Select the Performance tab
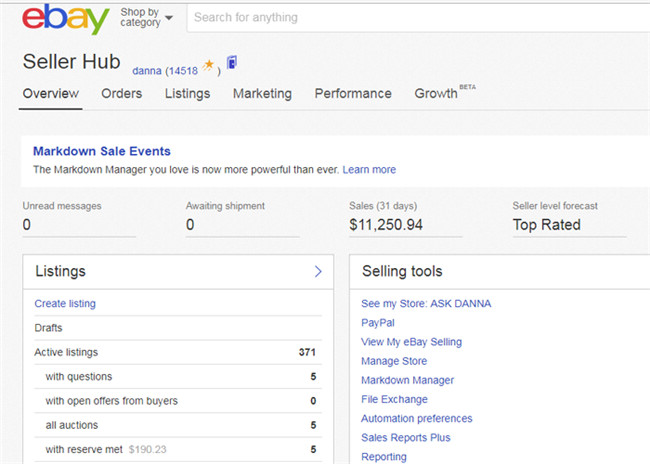 pyautogui.click(x=353, y=93)
